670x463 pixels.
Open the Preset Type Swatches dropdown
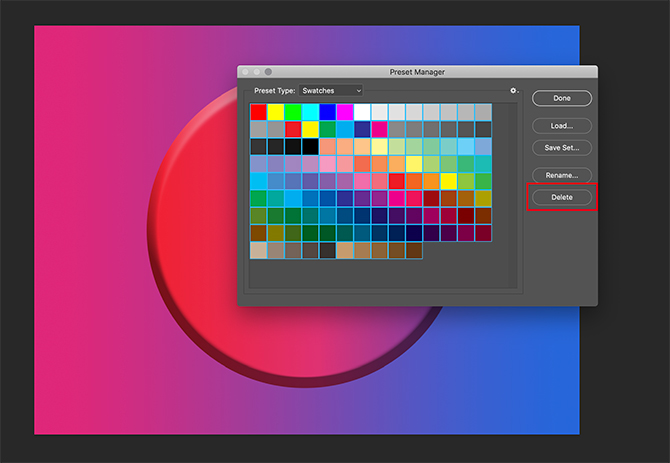coord(331,91)
